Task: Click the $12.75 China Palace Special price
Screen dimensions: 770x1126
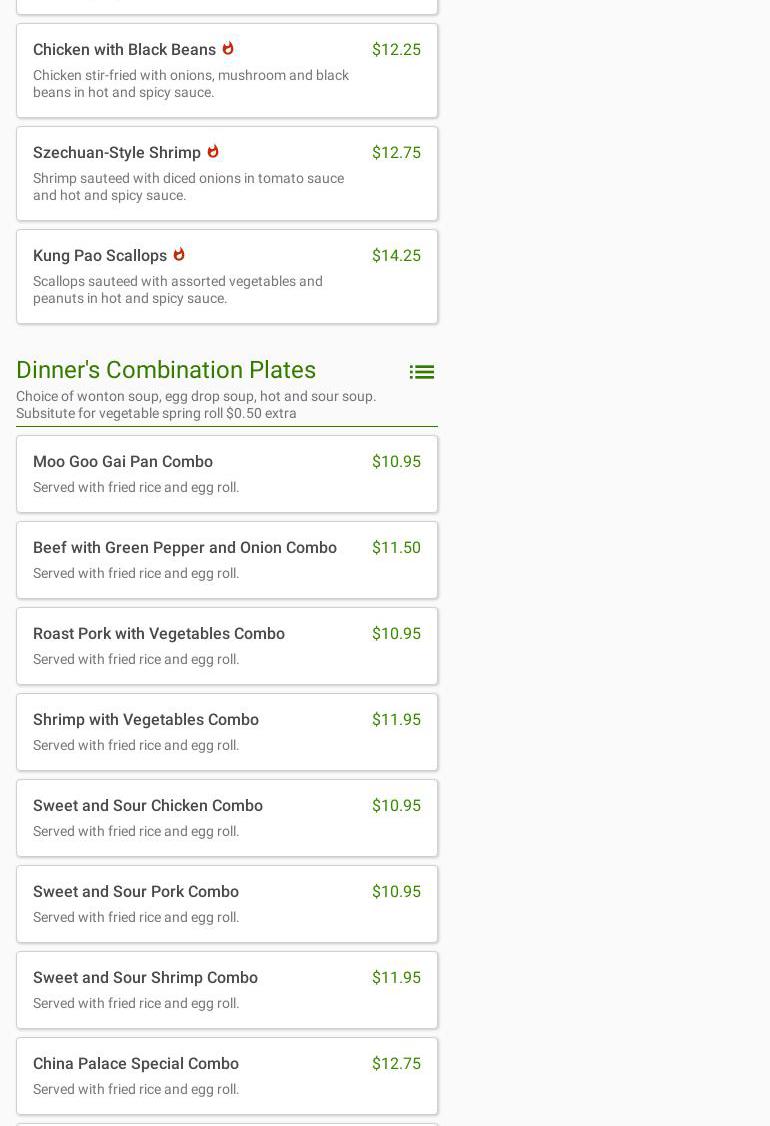Action: click(x=396, y=1064)
